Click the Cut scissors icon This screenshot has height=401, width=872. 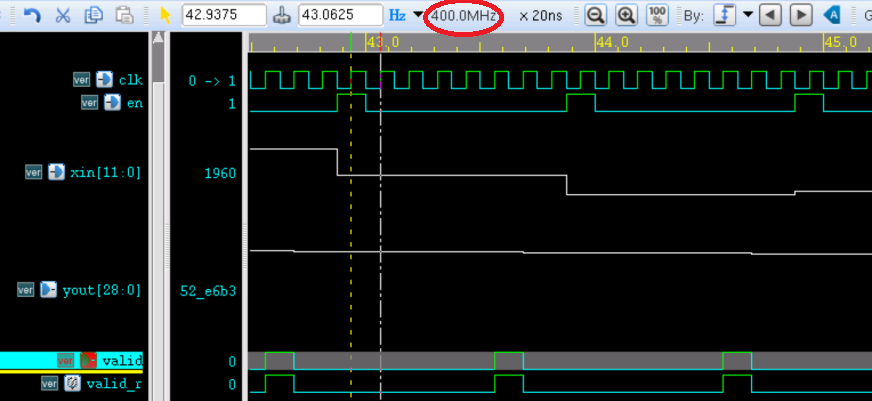(62, 16)
